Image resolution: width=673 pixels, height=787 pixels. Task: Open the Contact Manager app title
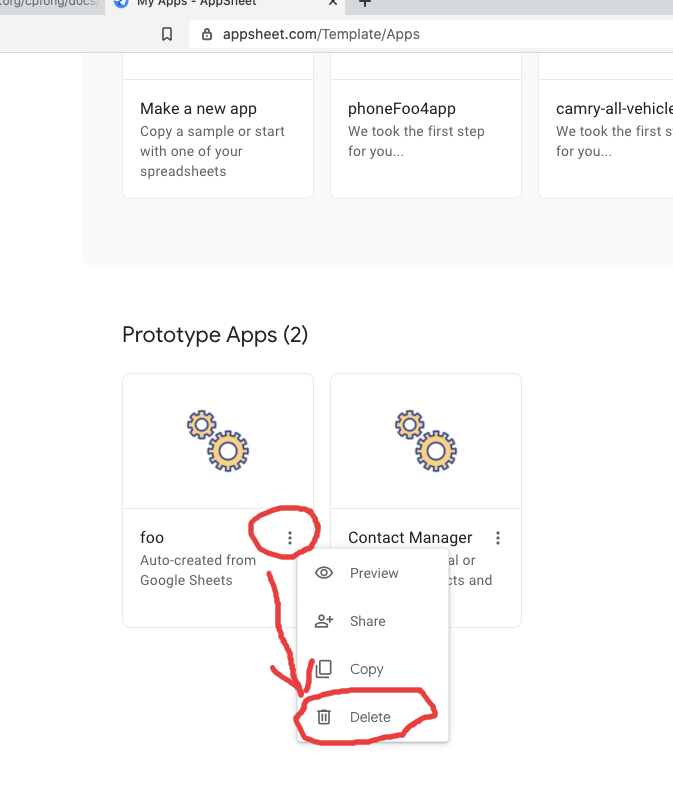point(410,538)
